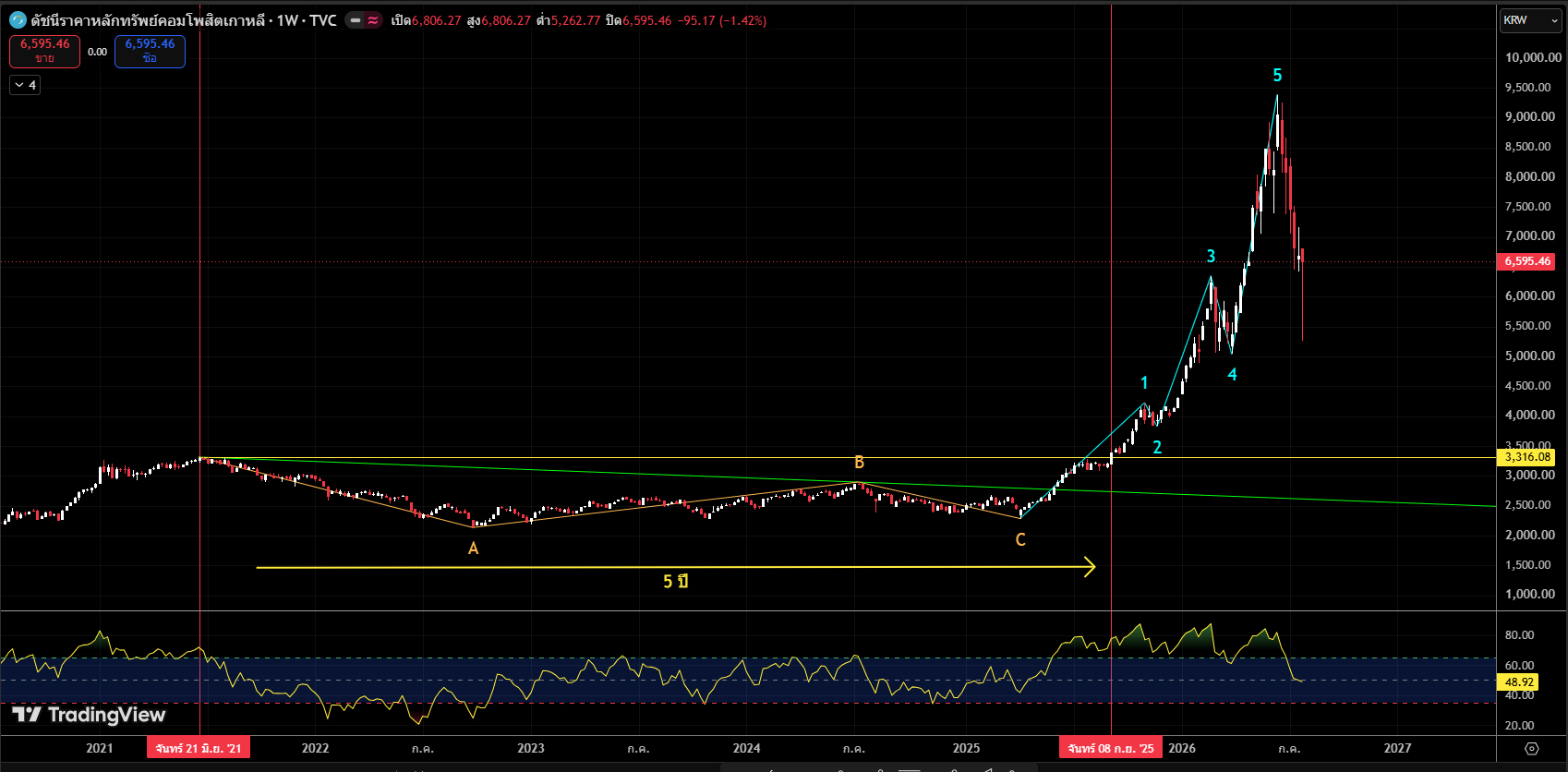Click the KOSPI symbol logo icon
1568x772 pixels.
(18, 19)
